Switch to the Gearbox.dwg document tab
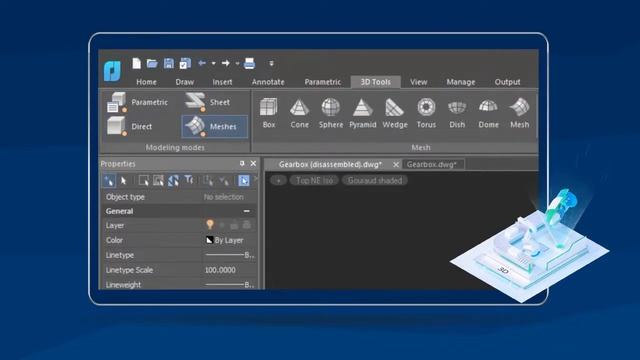Screen dimensions: 640x360 click(x=432, y=164)
